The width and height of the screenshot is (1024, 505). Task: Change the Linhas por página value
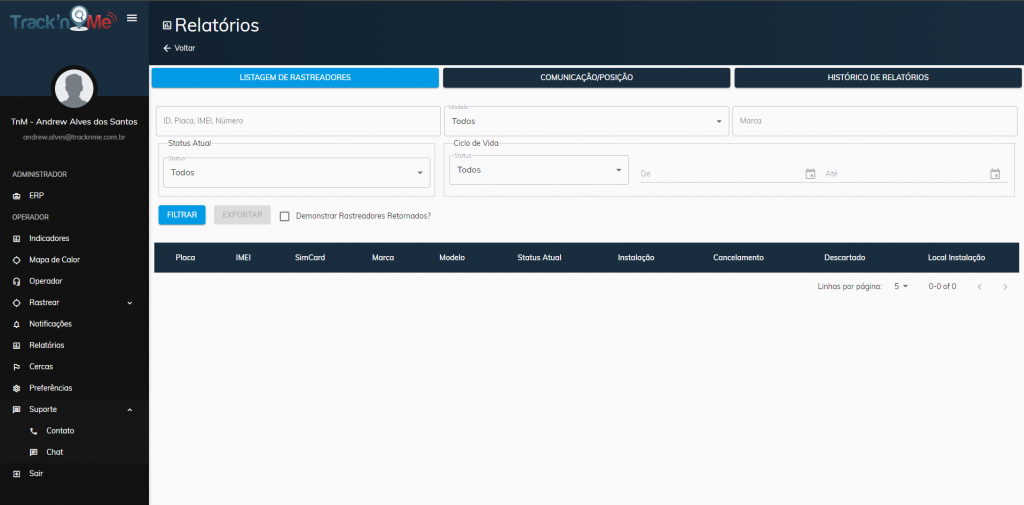coord(901,286)
